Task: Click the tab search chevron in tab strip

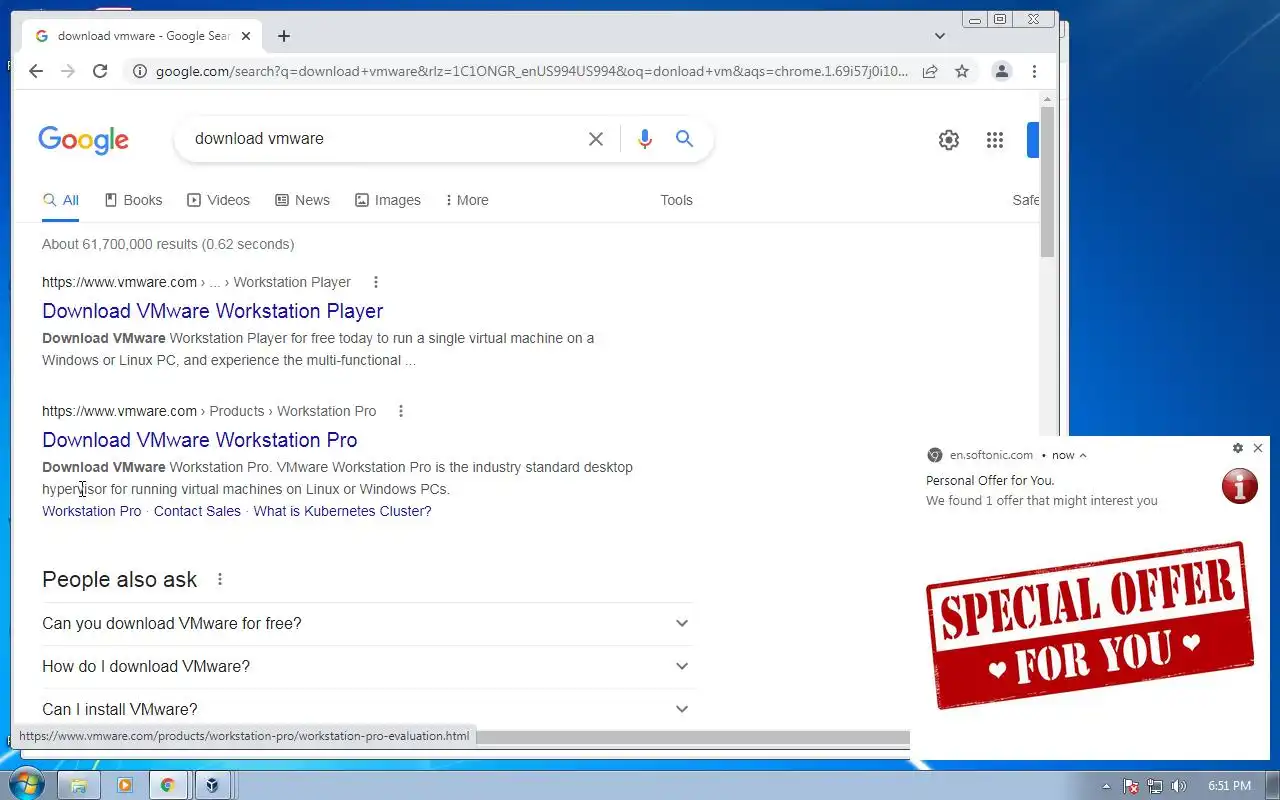Action: click(940, 36)
